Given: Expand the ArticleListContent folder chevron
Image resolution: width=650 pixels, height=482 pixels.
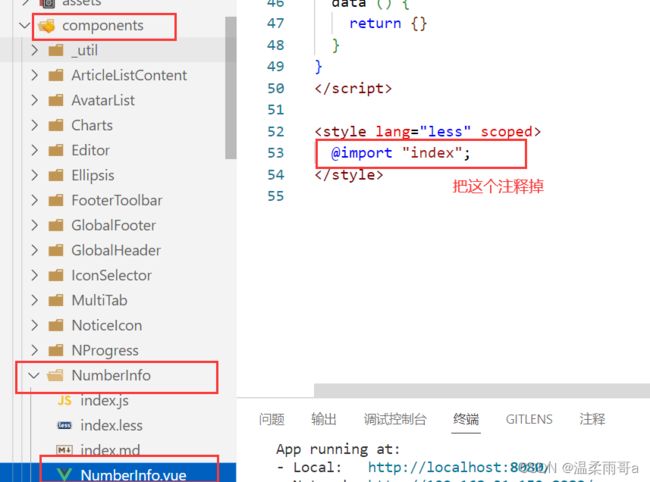Looking at the screenshot, I should coord(35,75).
